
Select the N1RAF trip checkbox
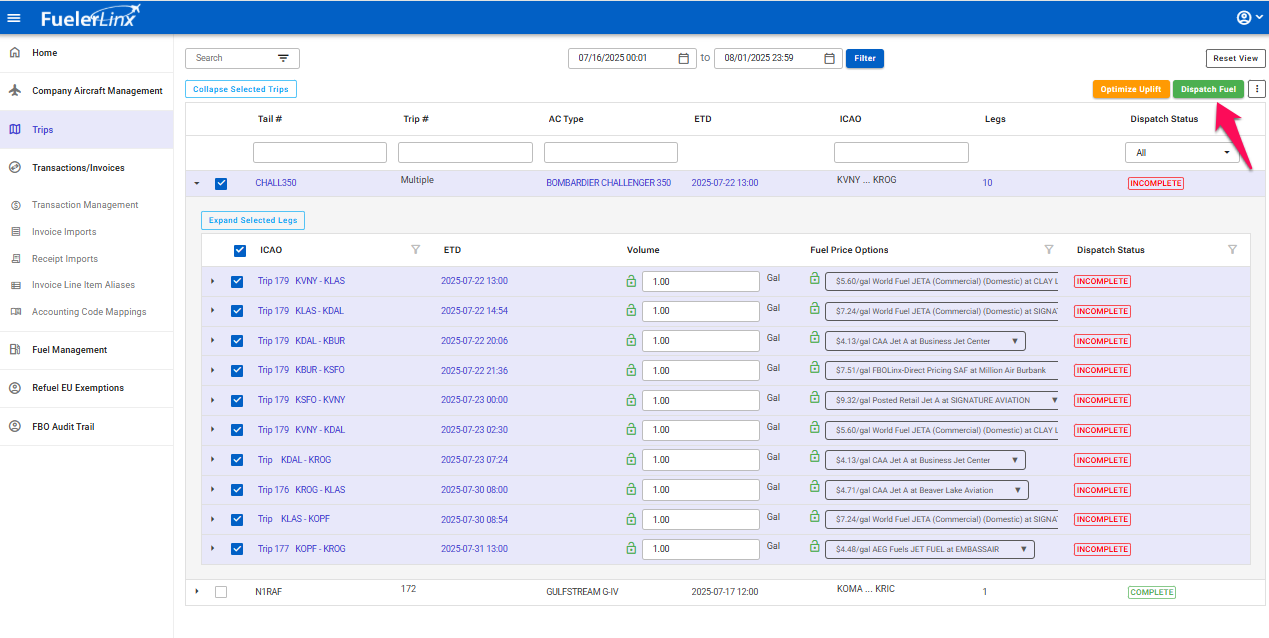221,592
